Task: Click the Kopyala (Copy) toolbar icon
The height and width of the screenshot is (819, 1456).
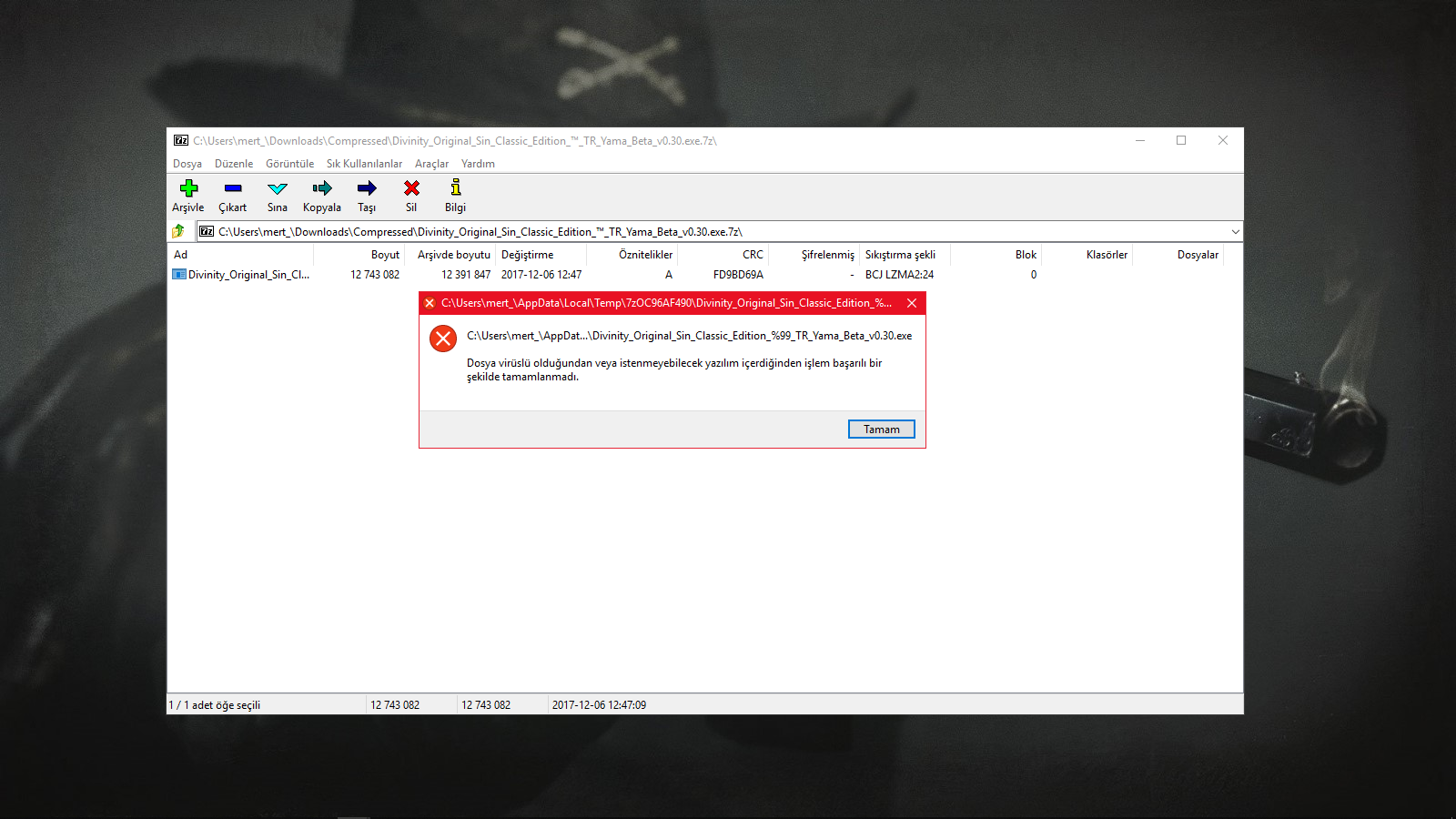Action: point(322,188)
